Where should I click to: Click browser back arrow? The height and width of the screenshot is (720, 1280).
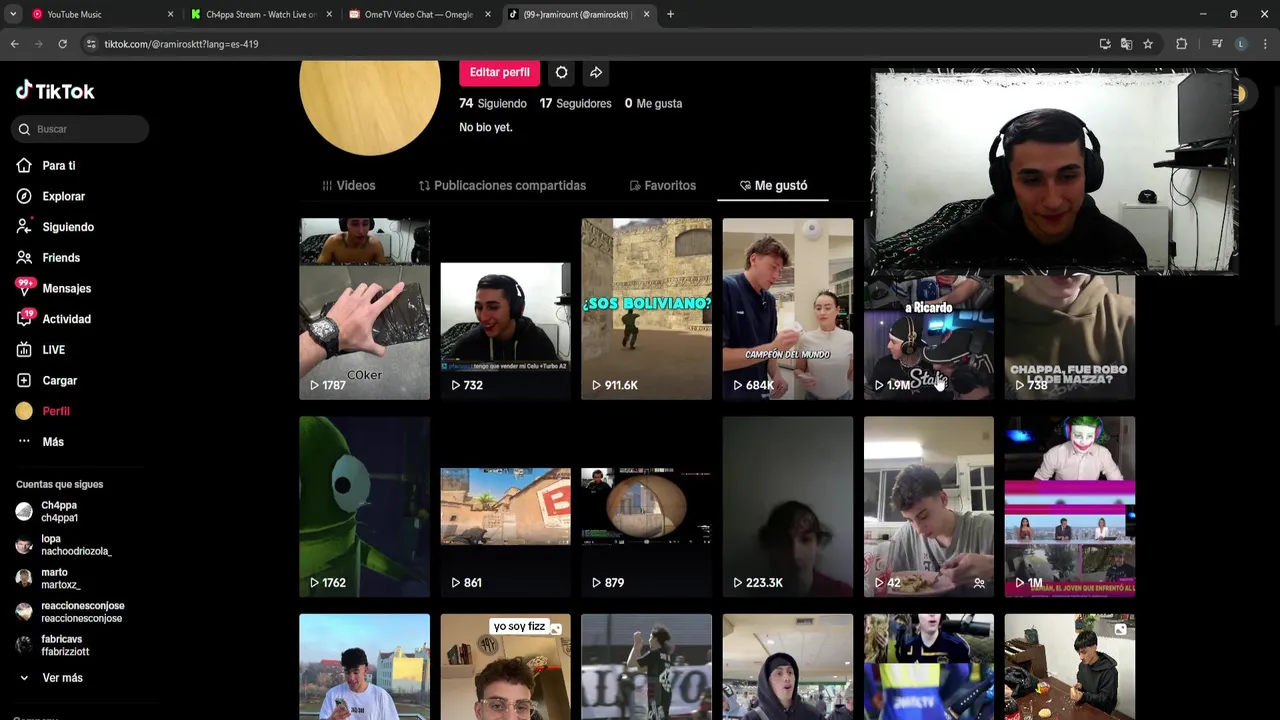point(14,44)
